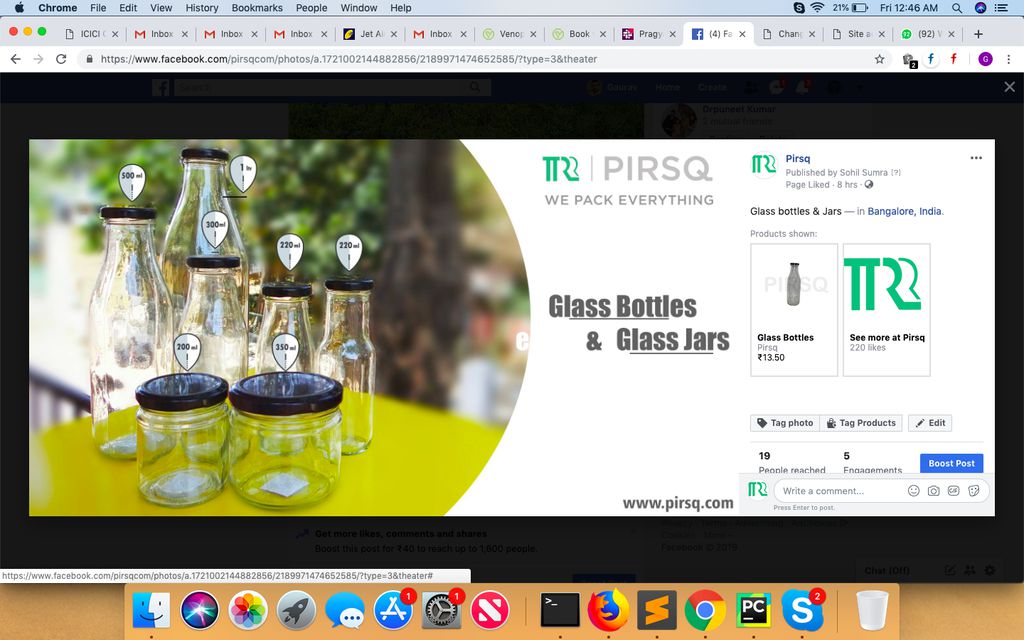1024x640 pixels.
Task: Open Notification Center in menu bar
Action: point(1000,8)
